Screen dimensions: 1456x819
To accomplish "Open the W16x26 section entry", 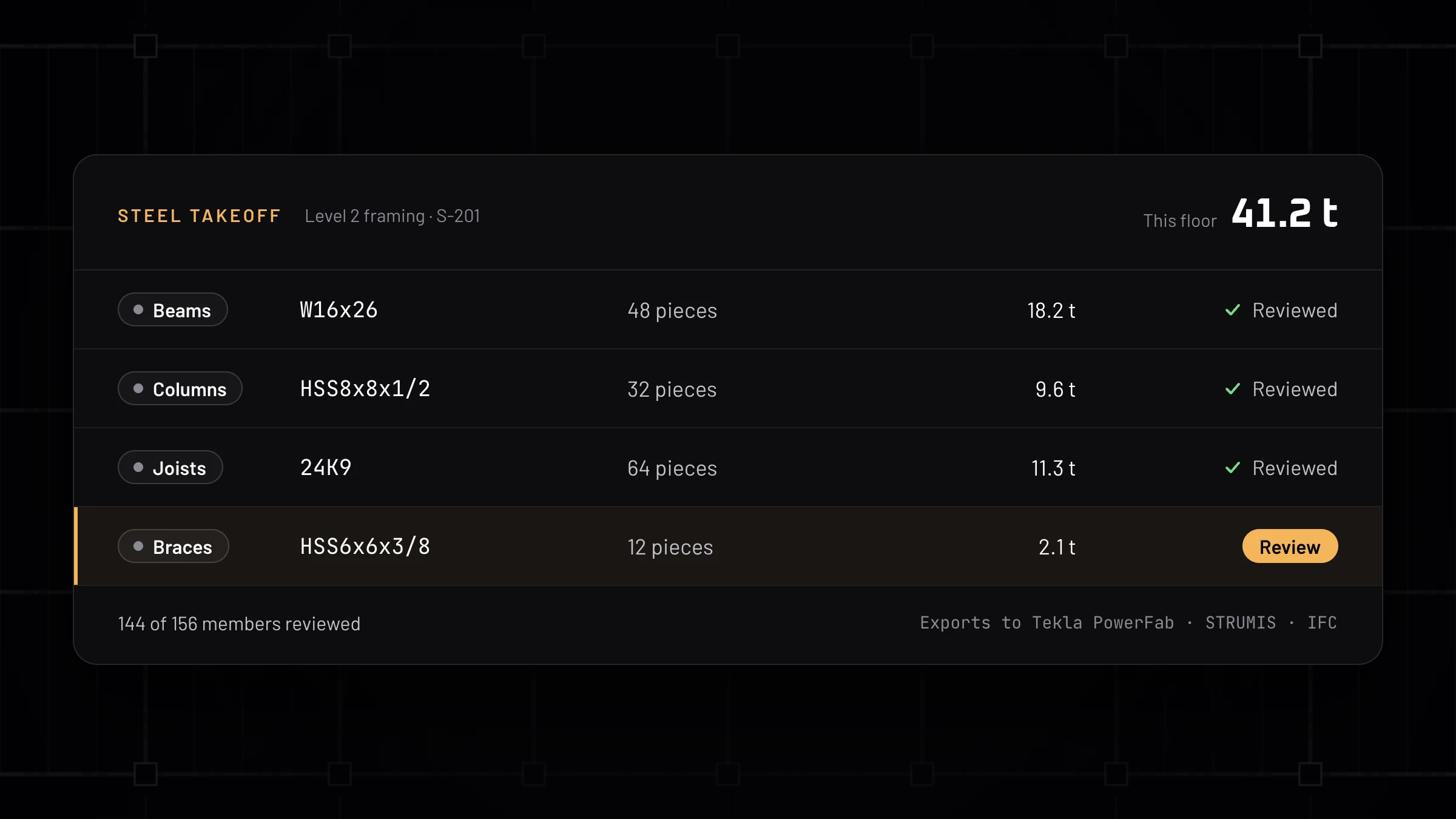I will pos(339,310).
